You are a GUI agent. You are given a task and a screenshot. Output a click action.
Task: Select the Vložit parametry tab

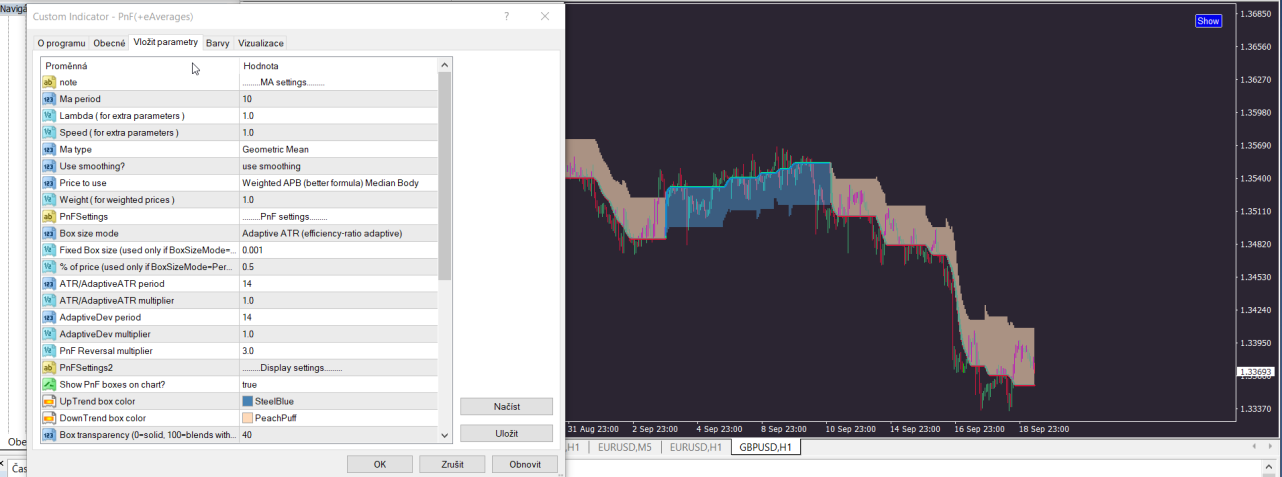pyautogui.click(x=165, y=42)
